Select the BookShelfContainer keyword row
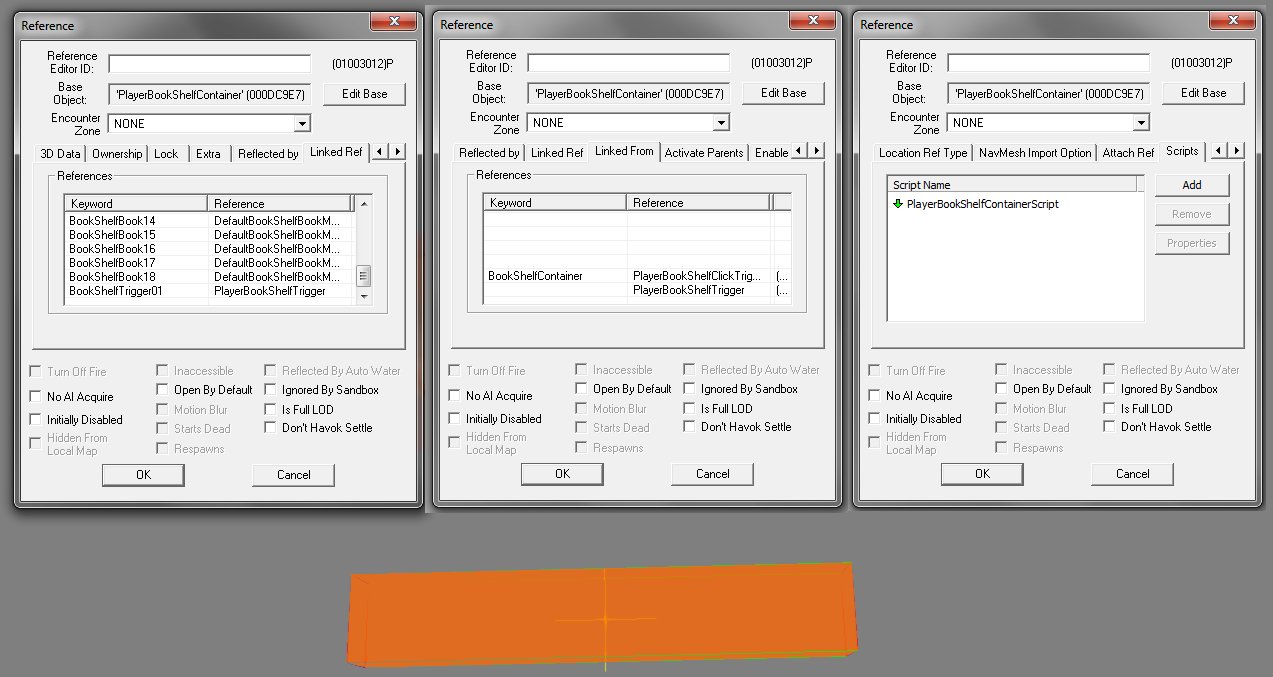The image size is (1273, 677). click(637, 275)
